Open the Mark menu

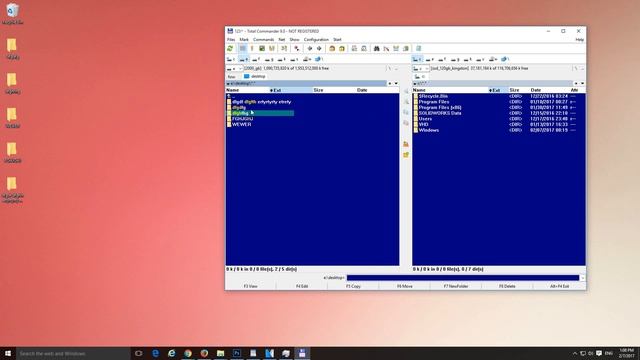[x=244, y=40]
